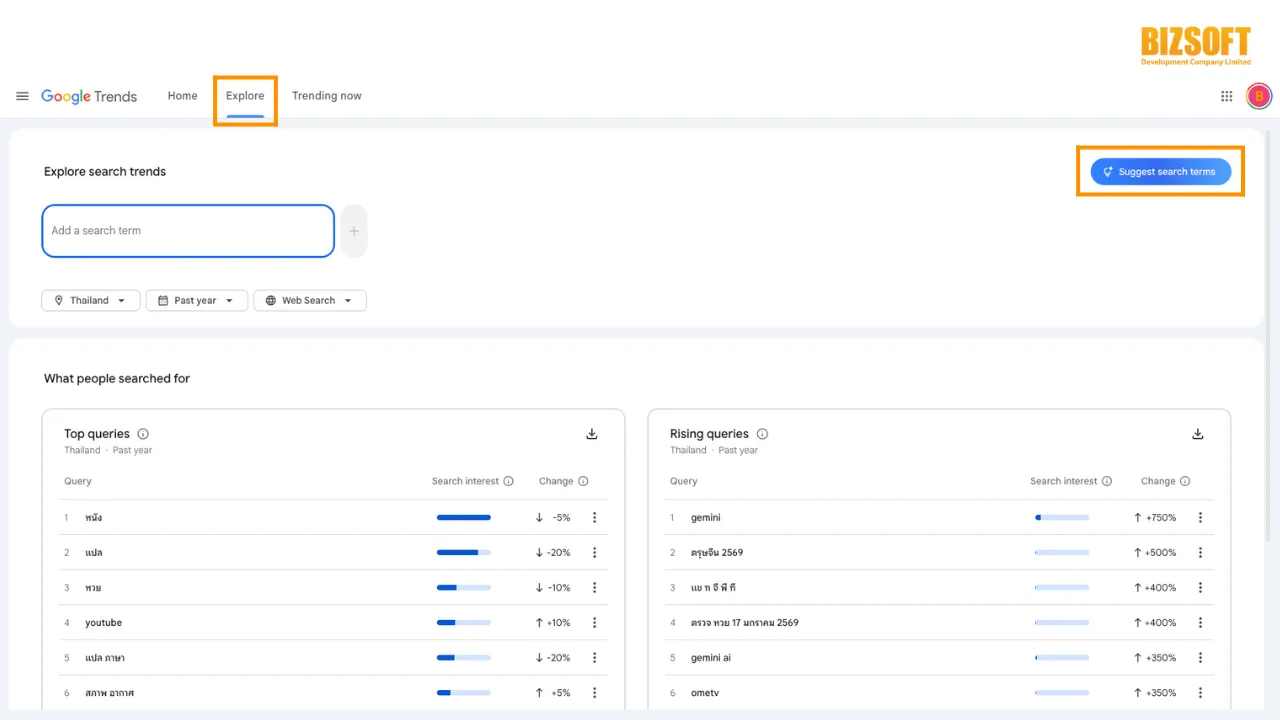
Task: Click the Add a search term field
Action: point(187,231)
